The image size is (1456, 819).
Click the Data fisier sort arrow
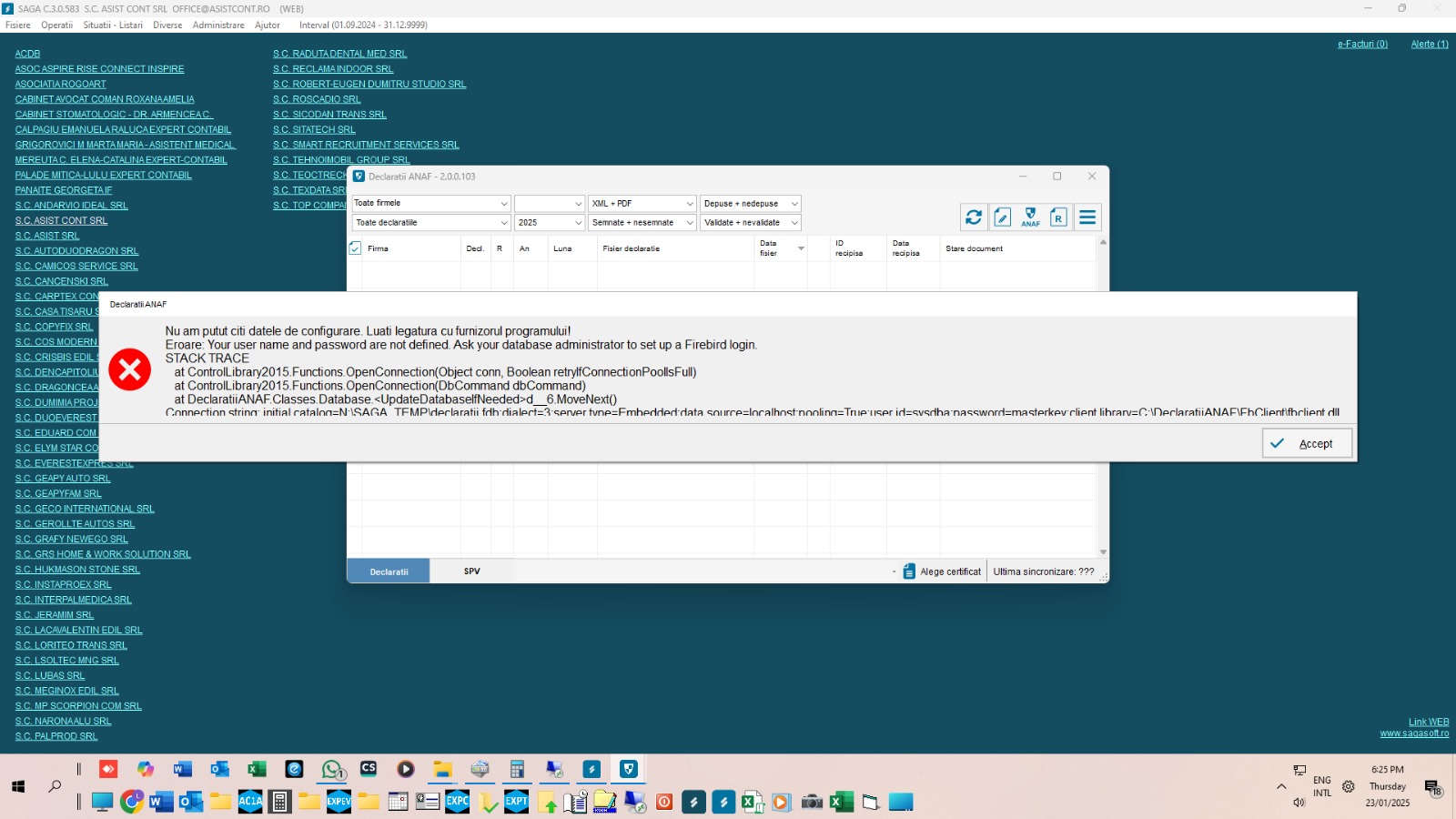(801, 248)
